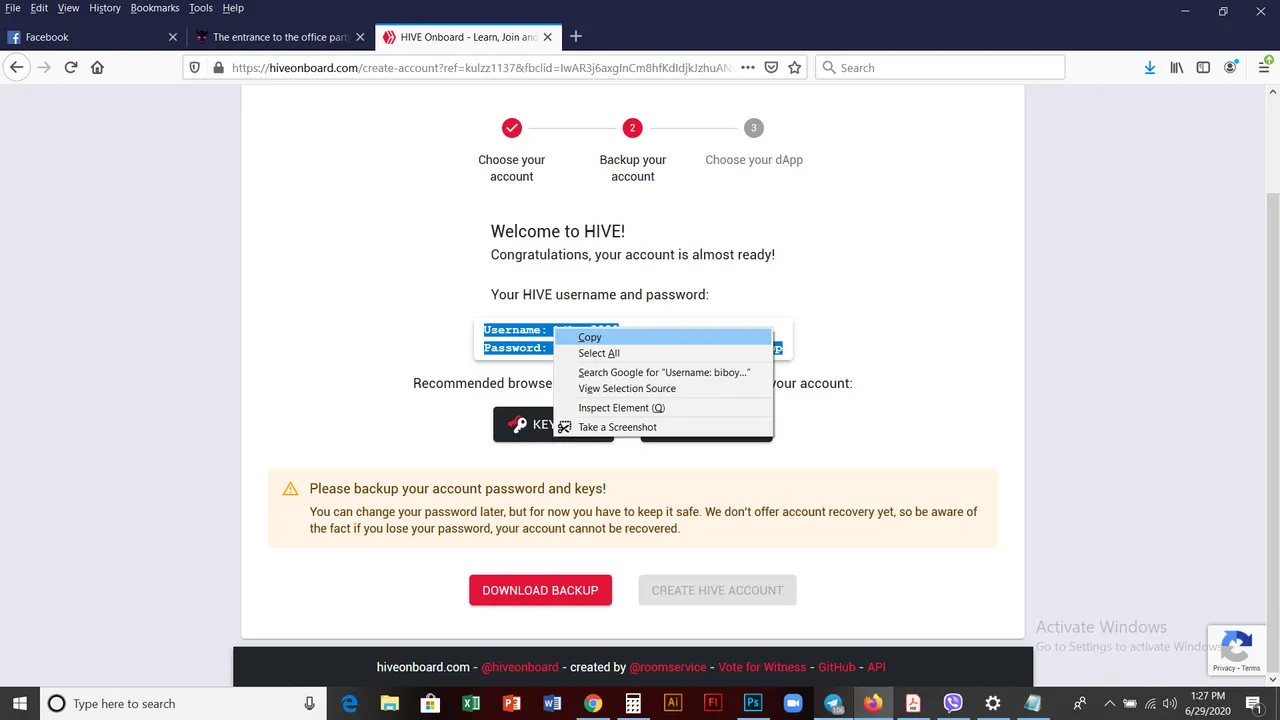Switch to the Facebook tab
Image resolution: width=1280 pixels, height=720 pixels.
point(92,37)
